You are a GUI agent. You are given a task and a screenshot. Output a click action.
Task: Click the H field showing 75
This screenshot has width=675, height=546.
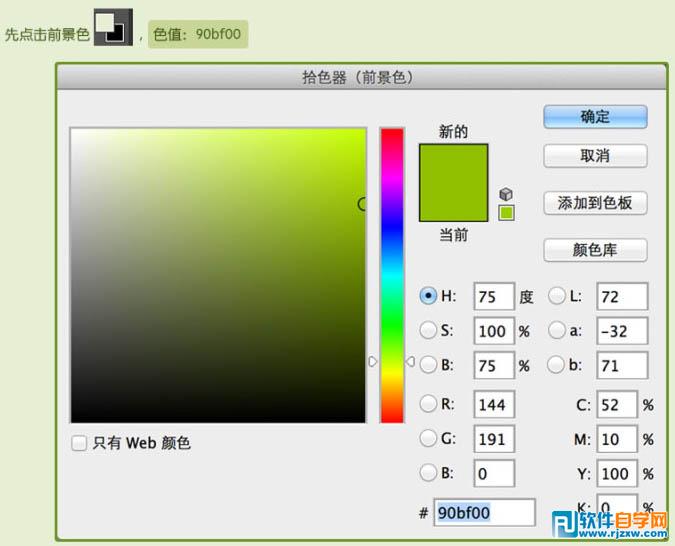[x=494, y=296]
